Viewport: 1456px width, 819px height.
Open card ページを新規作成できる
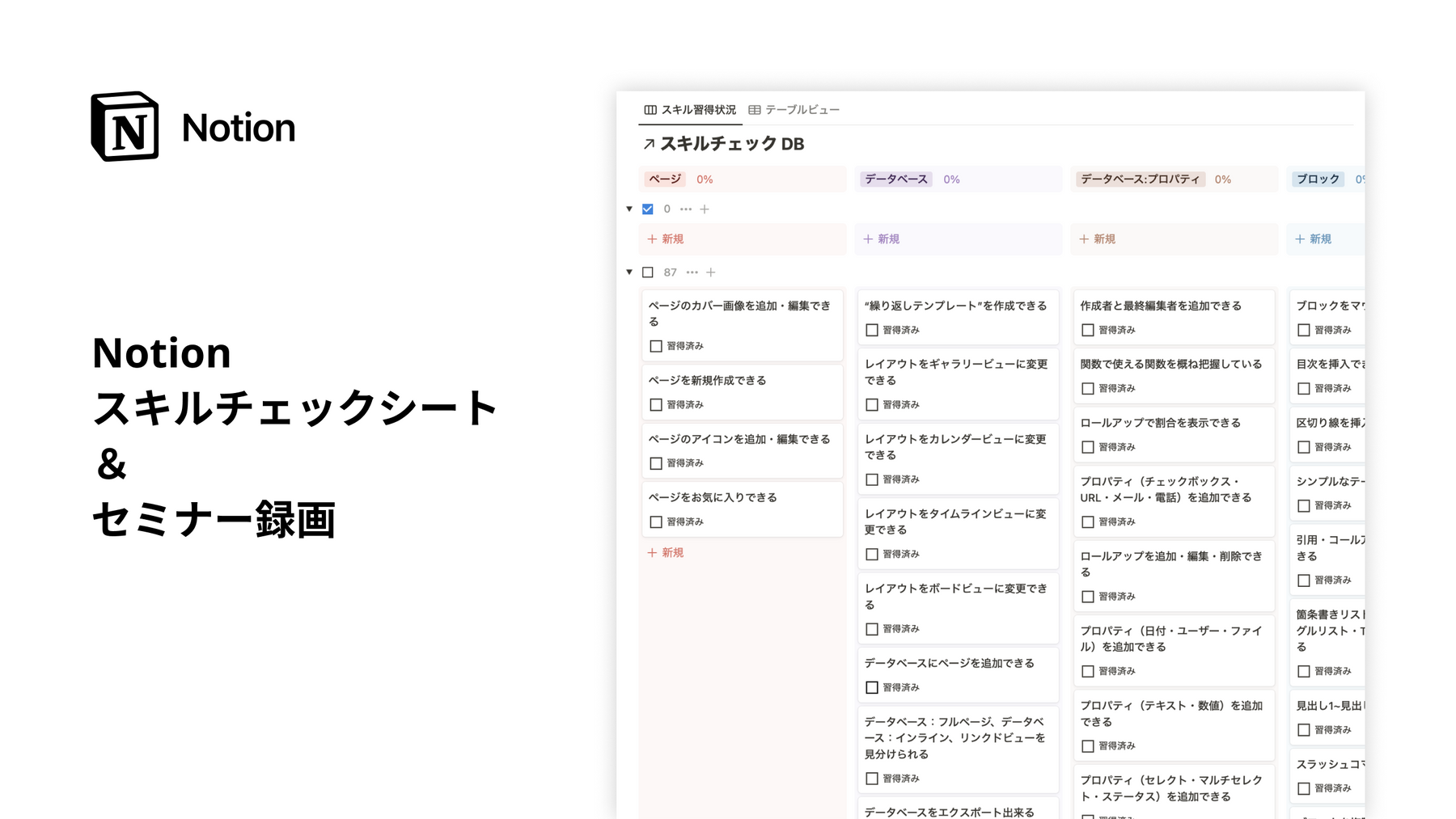pyautogui.click(x=742, y=391)
